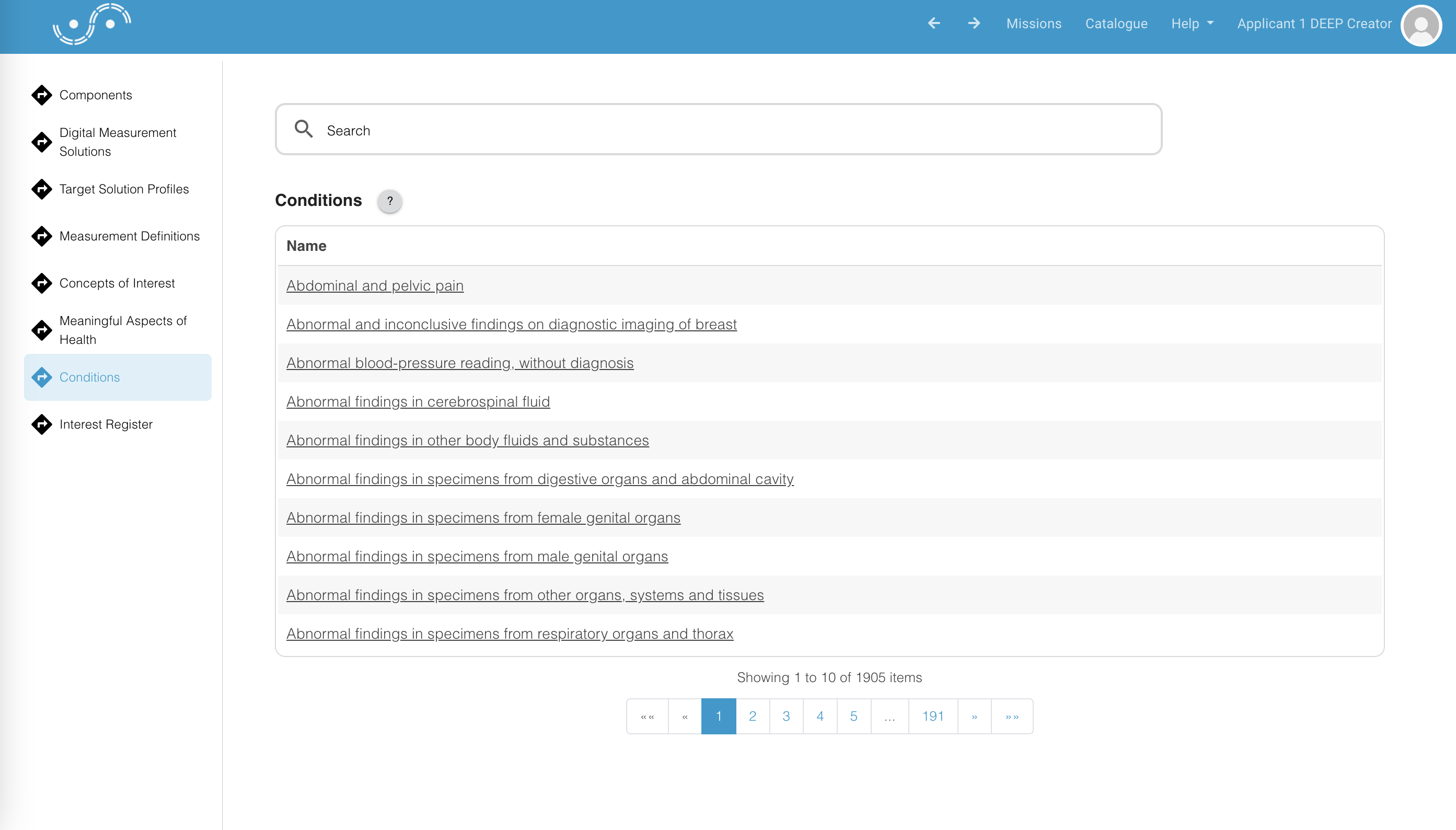Open findings in specimens from male genital organs
This screenshot has height=830, width=1456.
(477, 557)
